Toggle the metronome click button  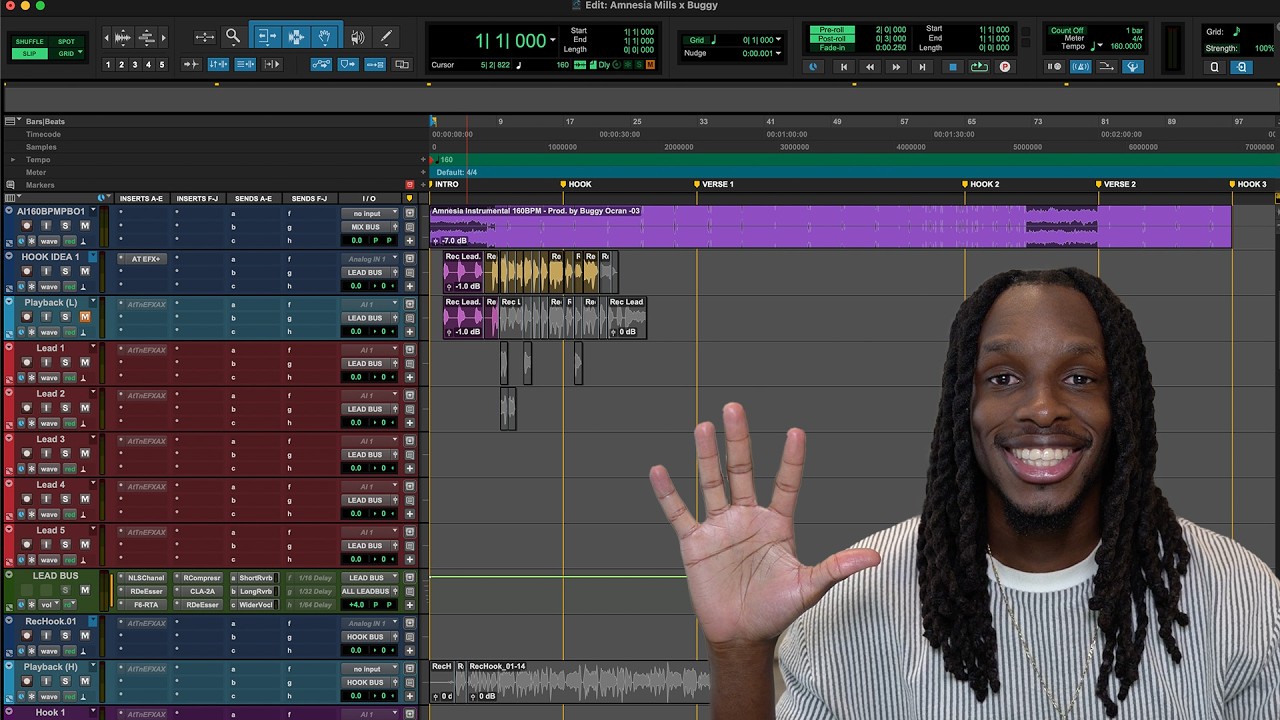[1080, 67]
